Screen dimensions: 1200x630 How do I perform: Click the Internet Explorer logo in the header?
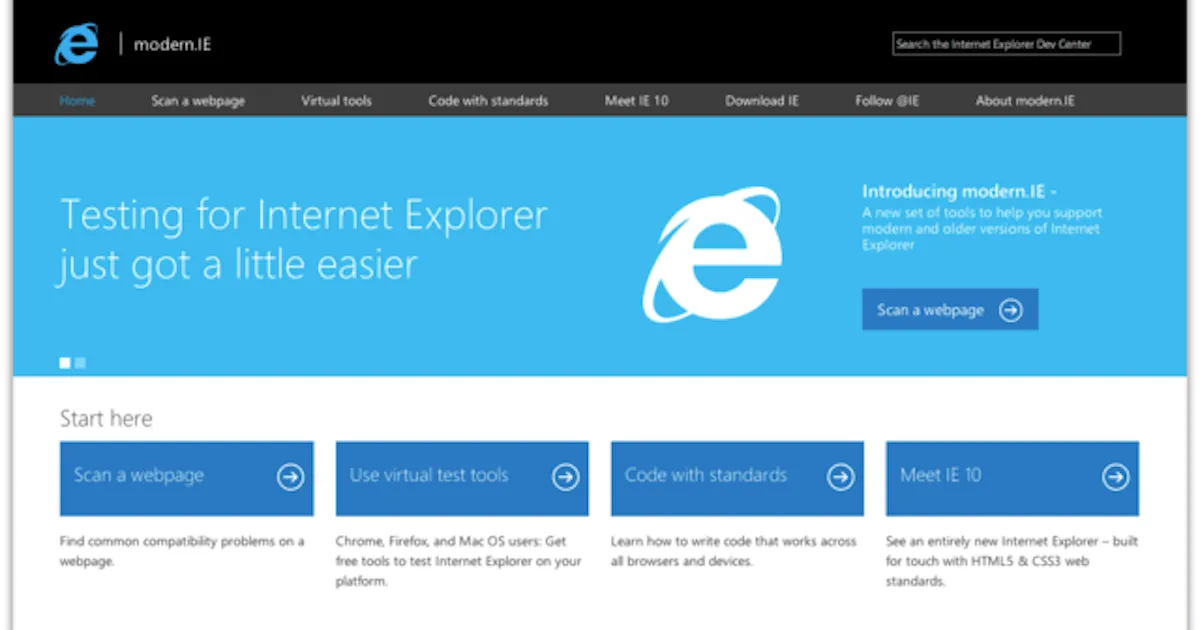pyautogui.click(x=76, y=43)
